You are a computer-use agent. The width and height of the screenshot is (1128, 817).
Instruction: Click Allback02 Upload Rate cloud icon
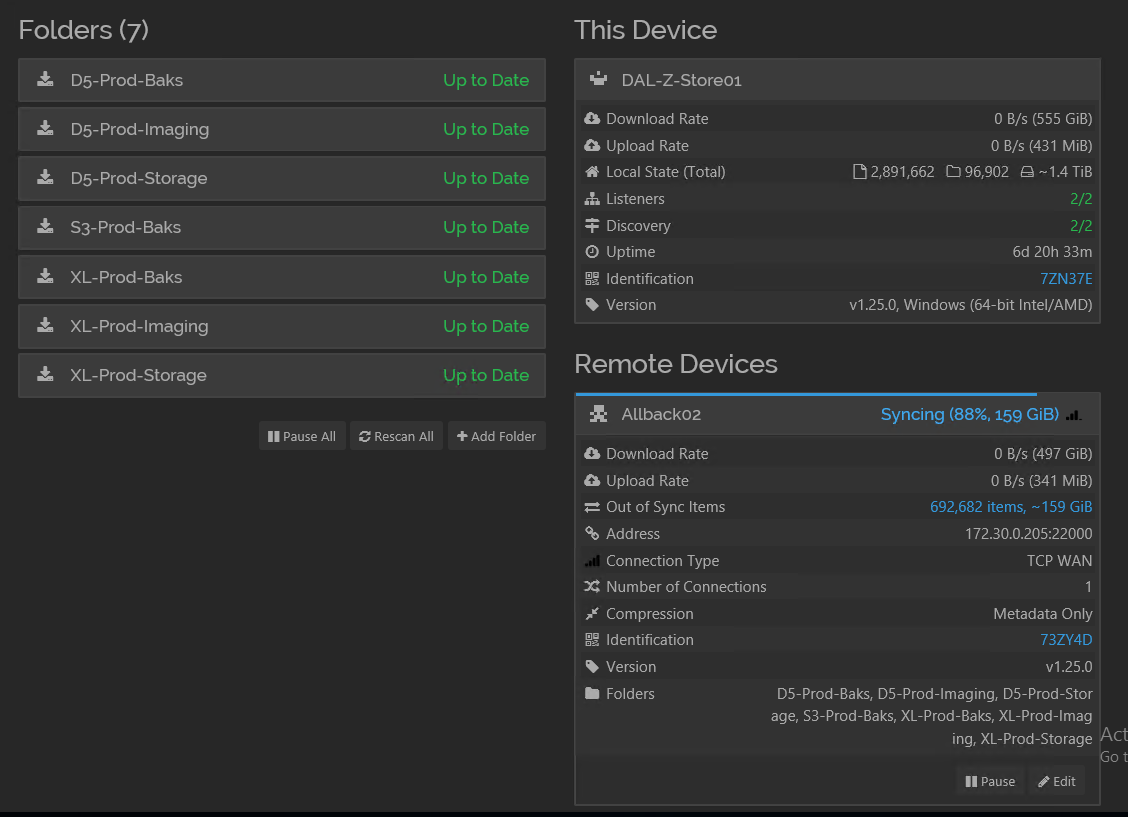pyautogui.click(x=592, y=480)
